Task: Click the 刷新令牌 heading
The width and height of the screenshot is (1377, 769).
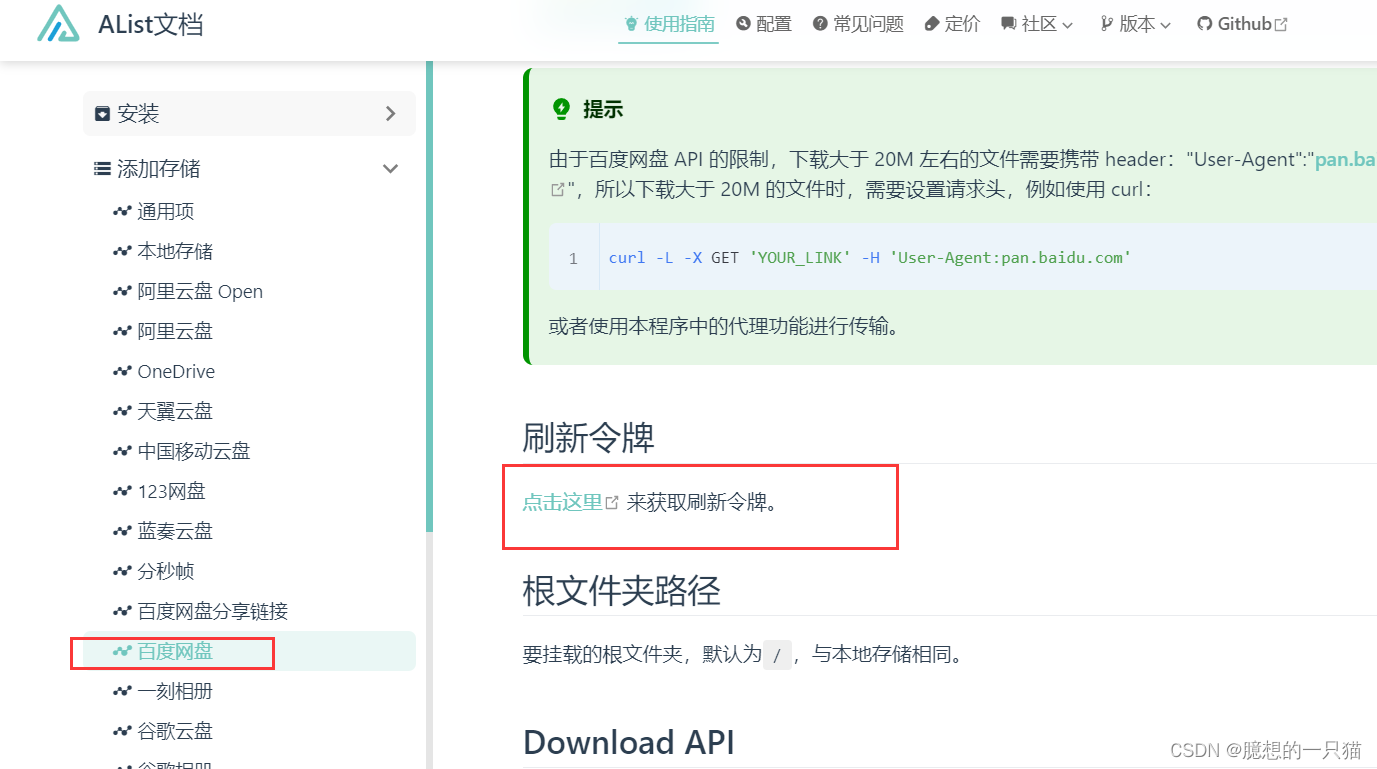Action: pos(588,438)
